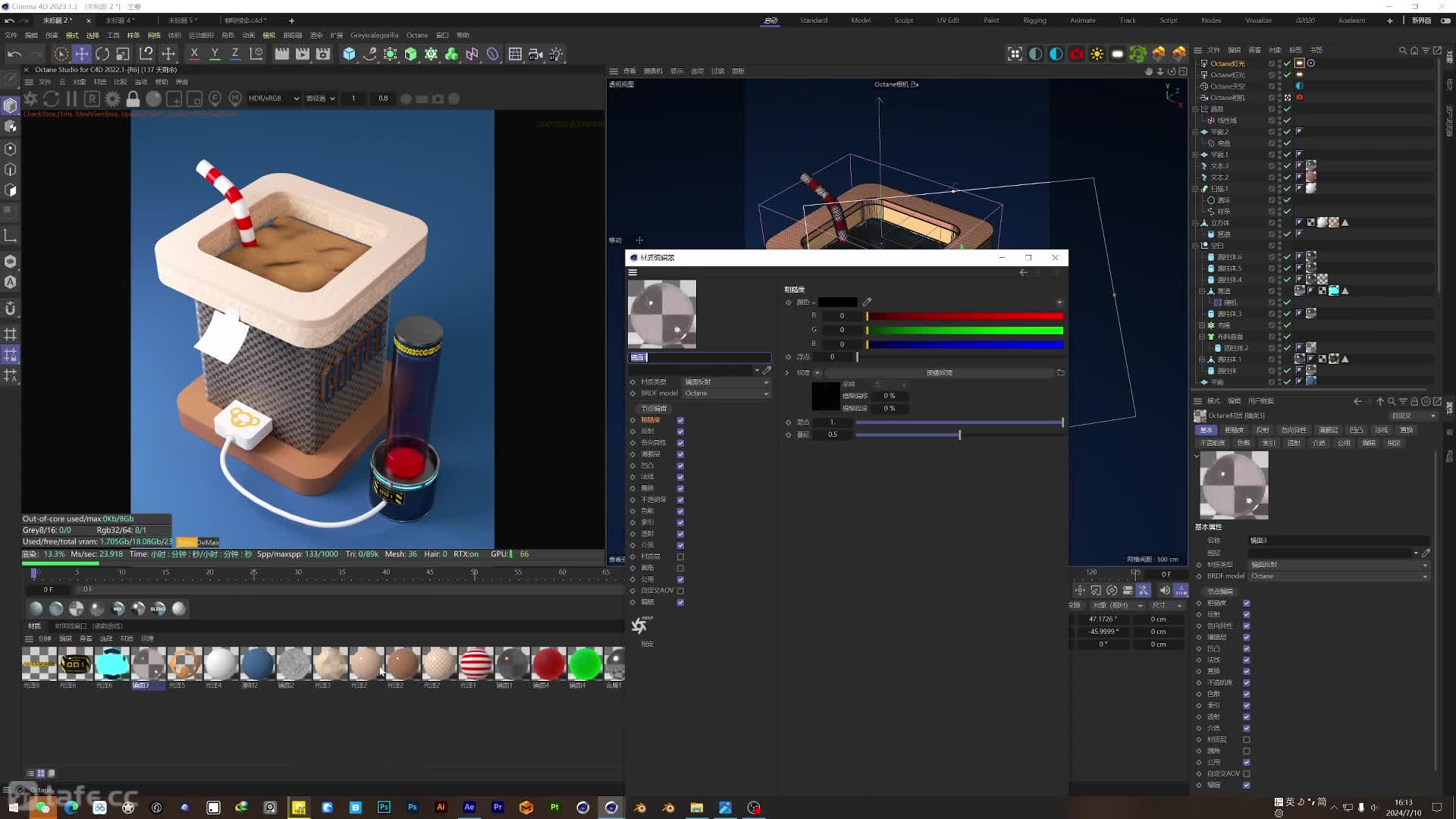Enable the 圆角 channel checkbox in material editor
The image size is (1456, 819).
[680, 568]
